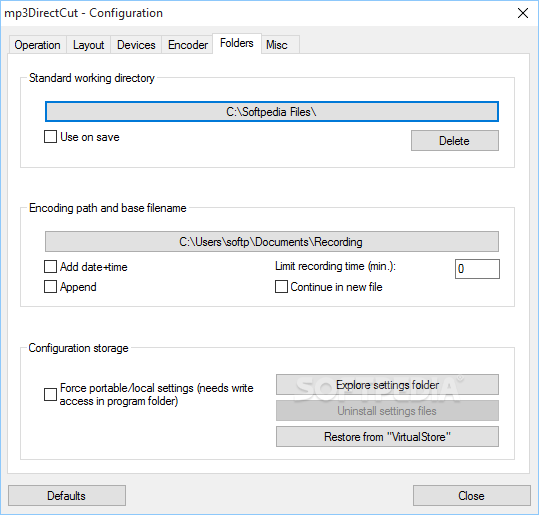The image size is (539, 515).
Task: Close the Configuration window with X
Action: pyautogui.click(x=523, y=13)
